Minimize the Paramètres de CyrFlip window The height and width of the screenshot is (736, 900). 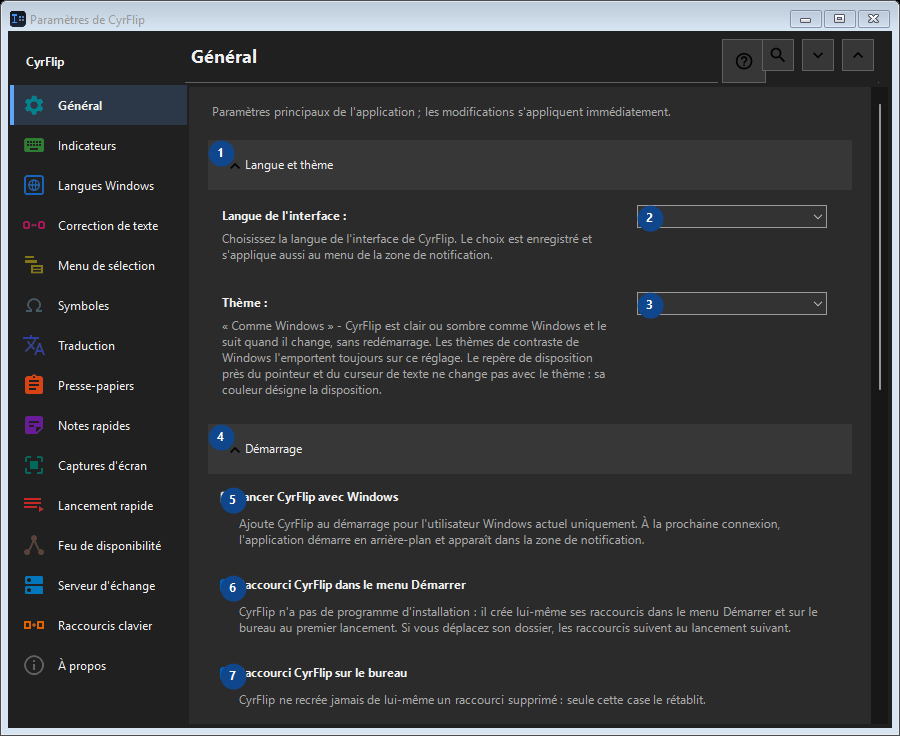pos(805,19)
